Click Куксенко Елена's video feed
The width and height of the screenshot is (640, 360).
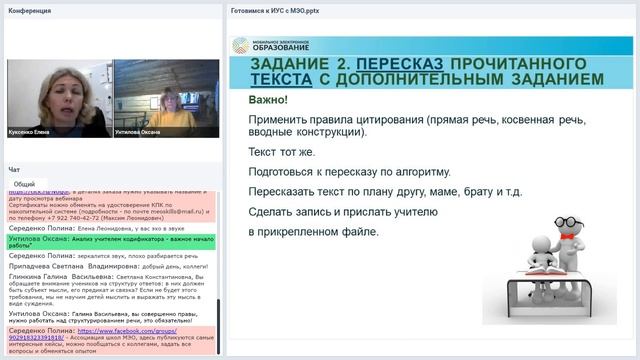tap(60, 98)
